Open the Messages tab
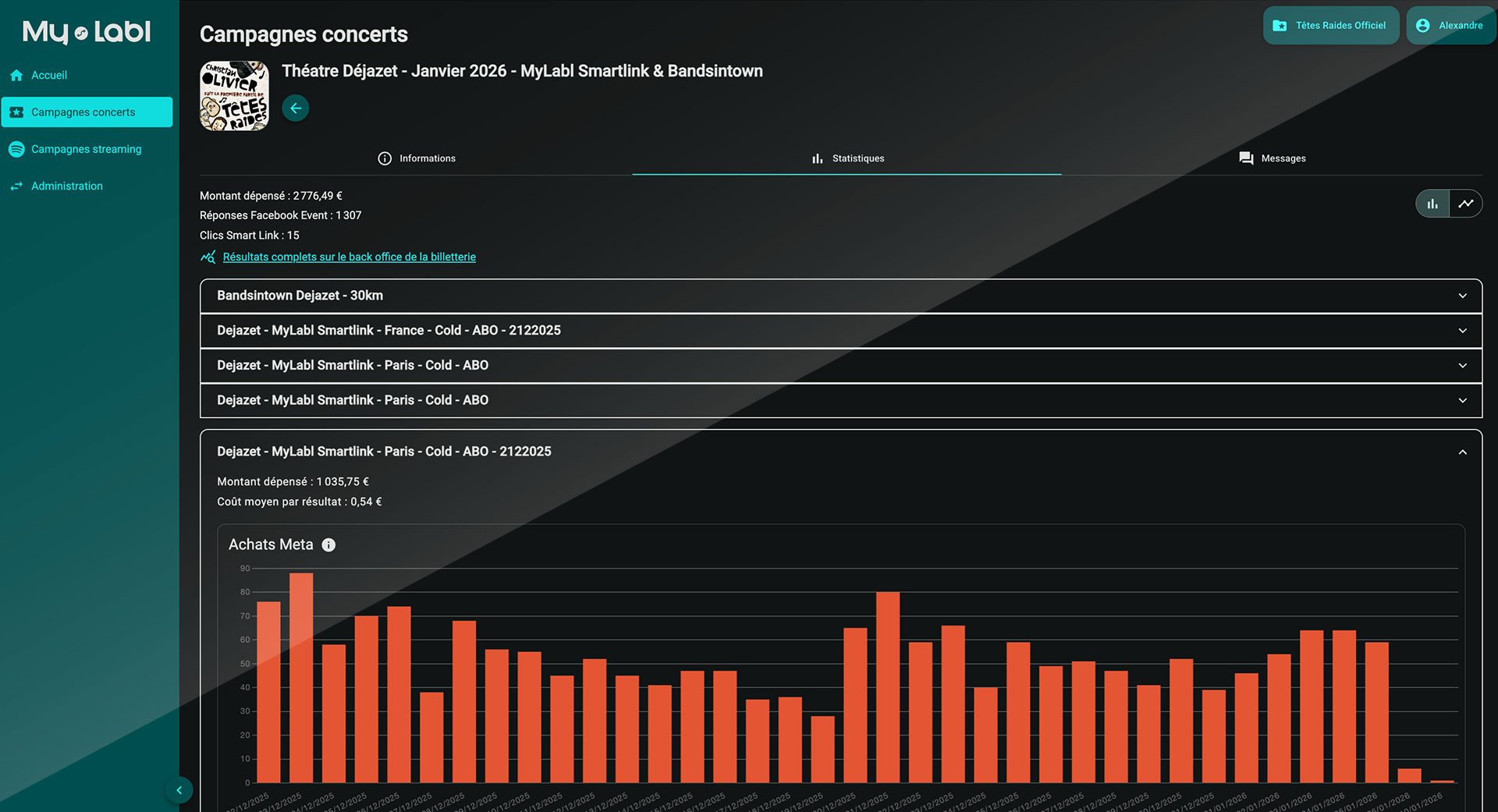Viewport: 1498px width, 812px height. [1272, 158]
